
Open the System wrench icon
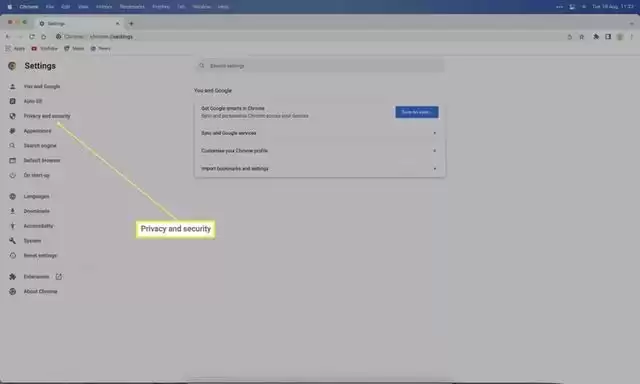coord(13,241)
